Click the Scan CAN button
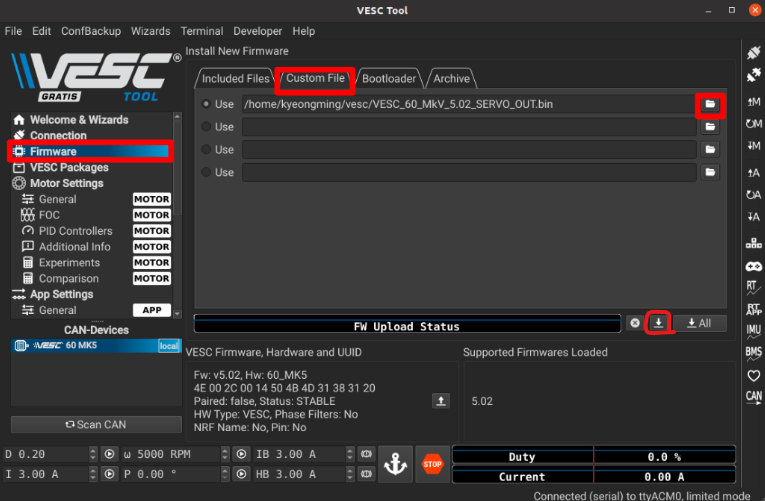This screenshot has width=765, height=501. (96, 424)
